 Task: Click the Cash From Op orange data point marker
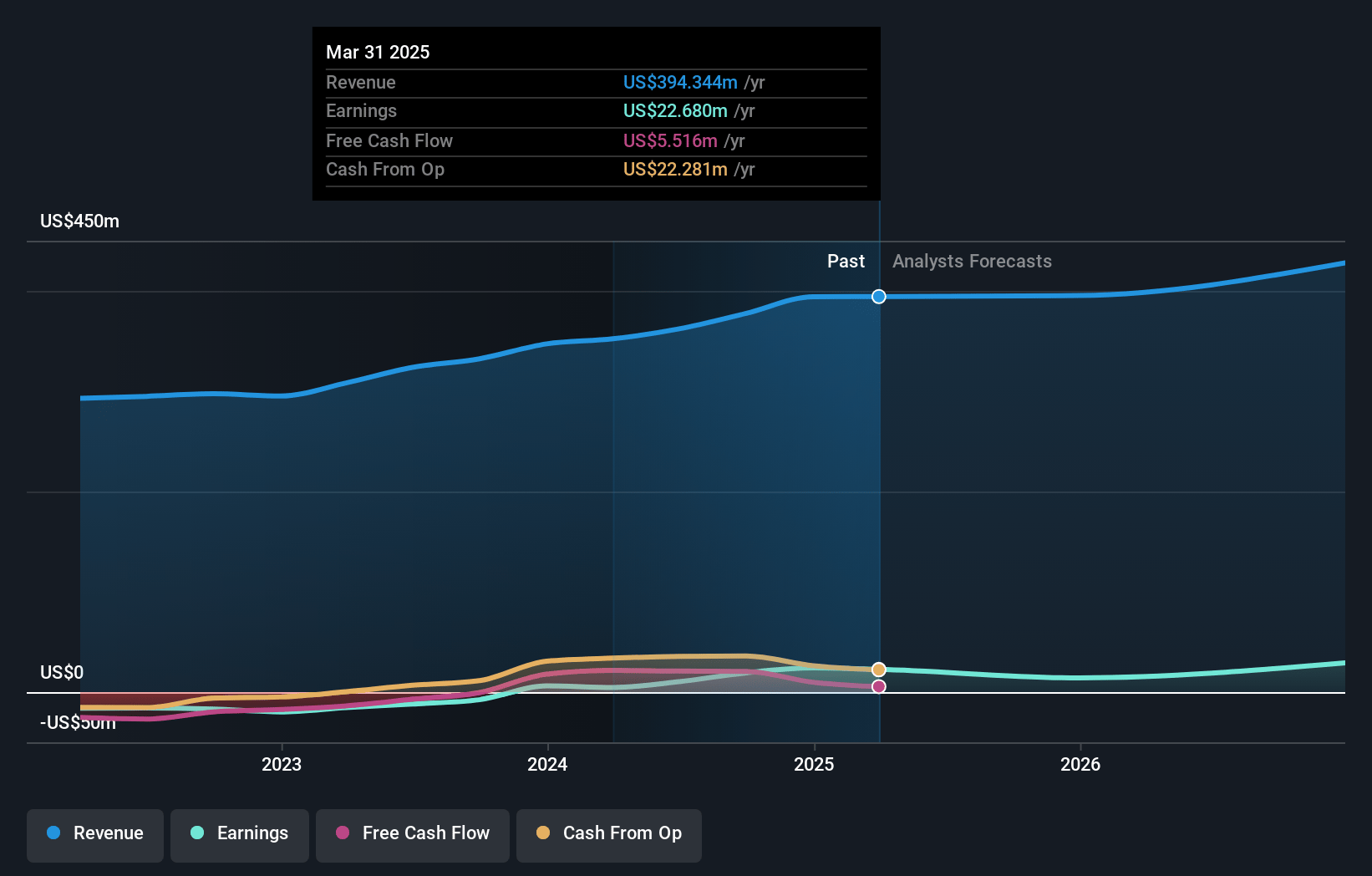[879, 670]
